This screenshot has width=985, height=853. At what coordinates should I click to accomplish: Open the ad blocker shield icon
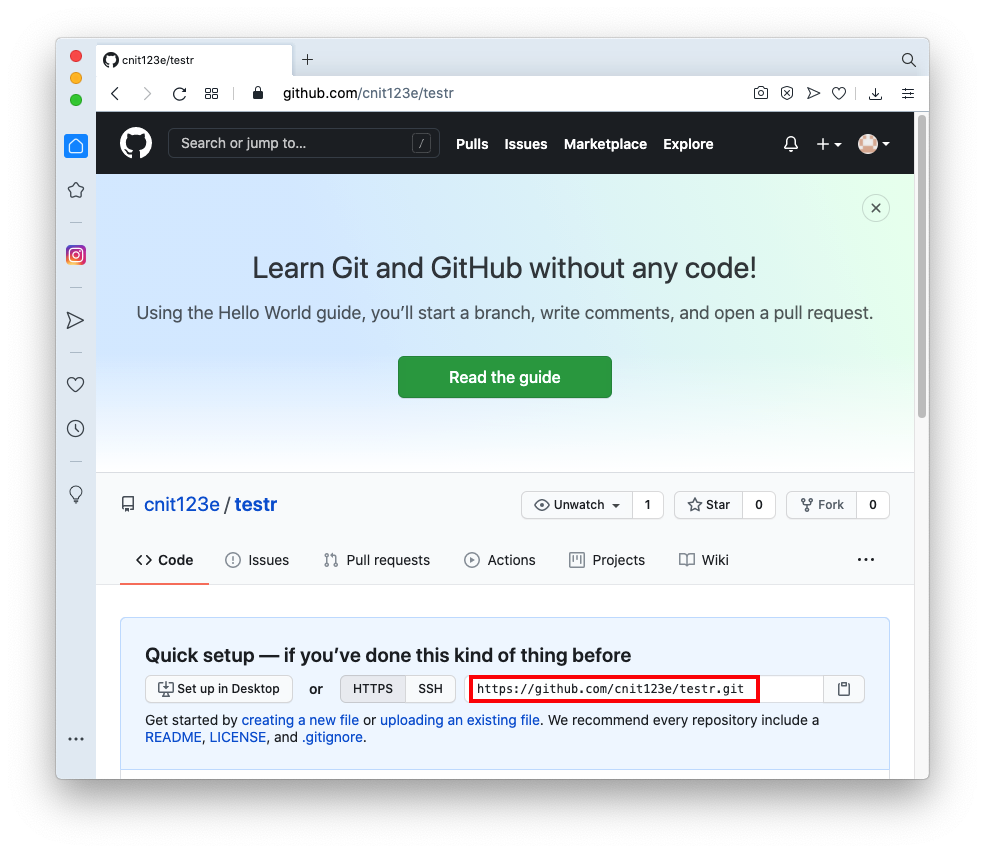[787, 93]
